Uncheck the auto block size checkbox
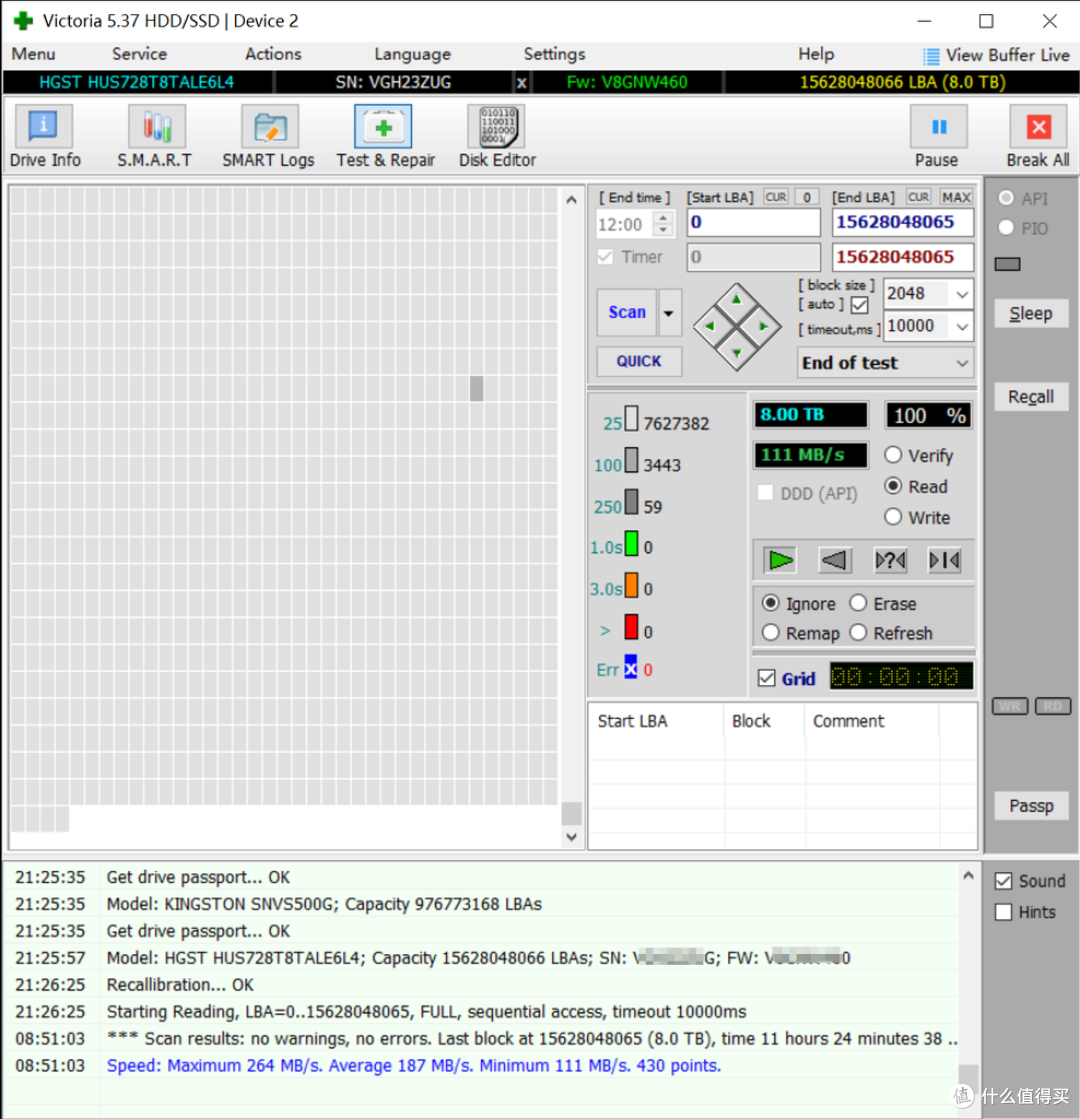 (860, 305)
